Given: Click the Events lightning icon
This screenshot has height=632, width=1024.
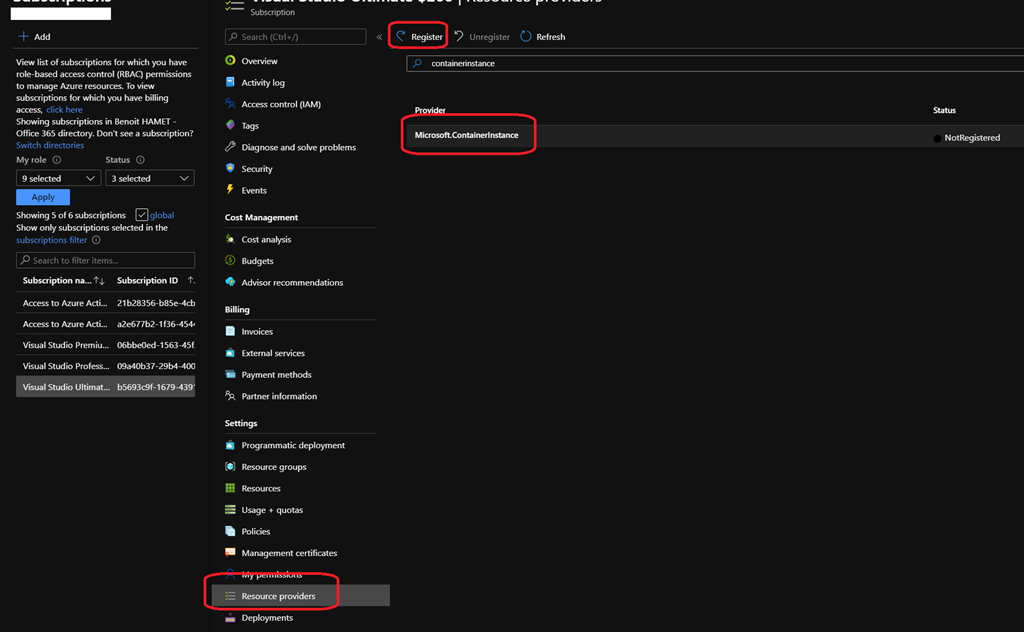Looking at the screenshot, I should click(x=231, y=190).
